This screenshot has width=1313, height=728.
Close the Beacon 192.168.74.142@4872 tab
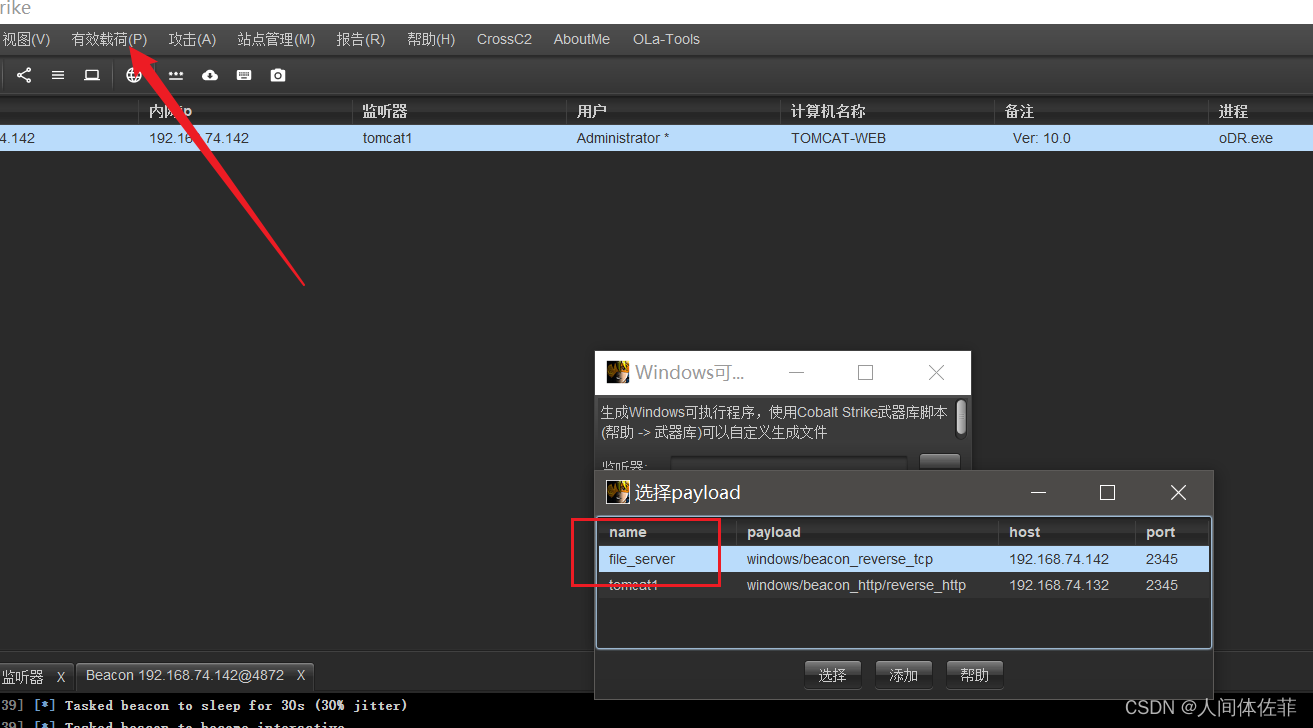tap(300, 676)
